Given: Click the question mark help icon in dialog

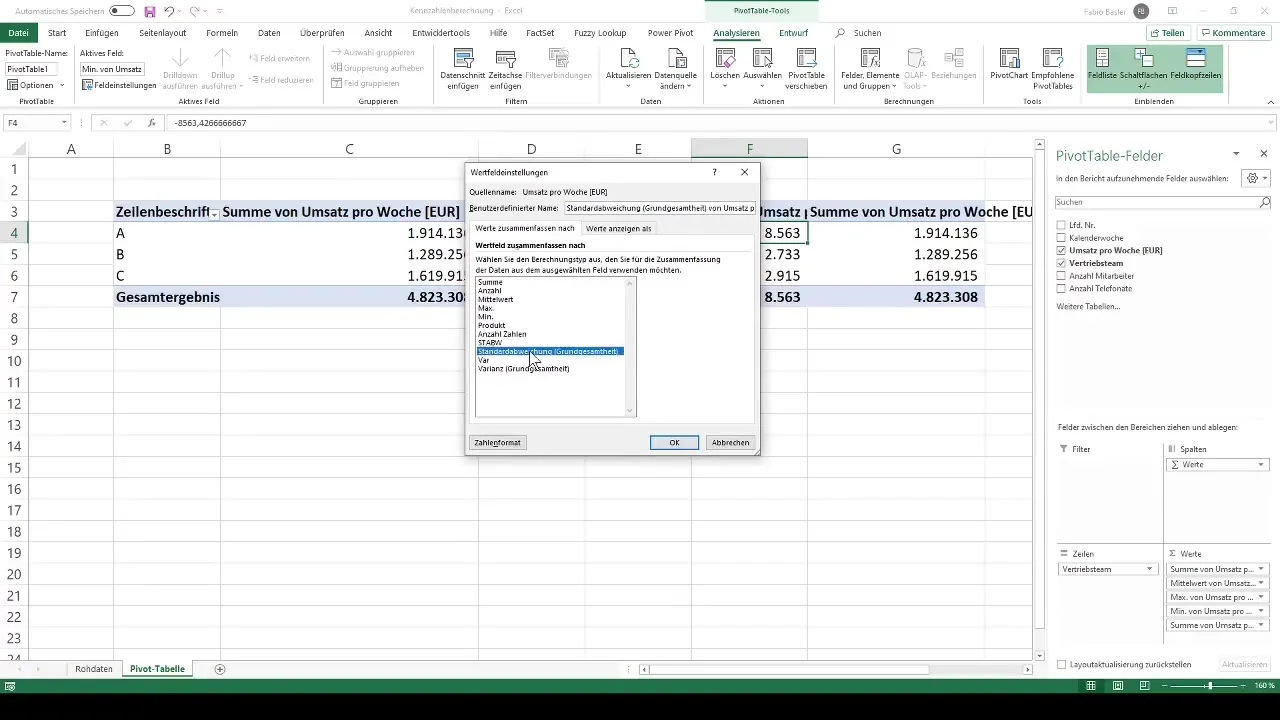Looking at the screenshot, I should [x=714, y=172].
